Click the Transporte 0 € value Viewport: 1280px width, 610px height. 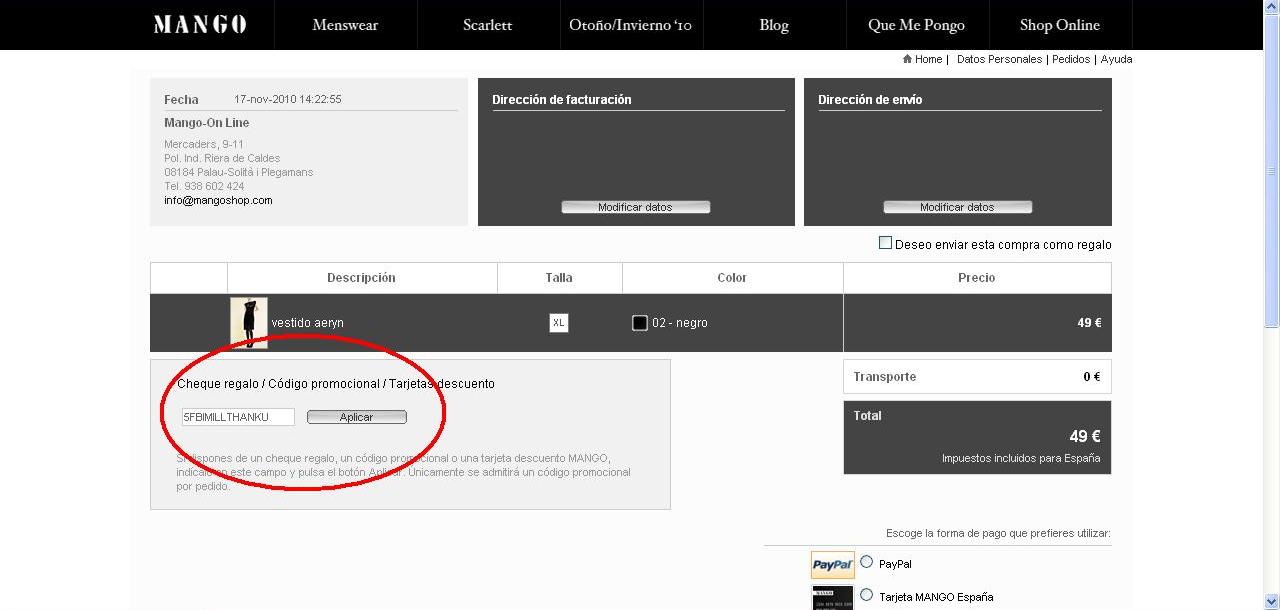1091,377
